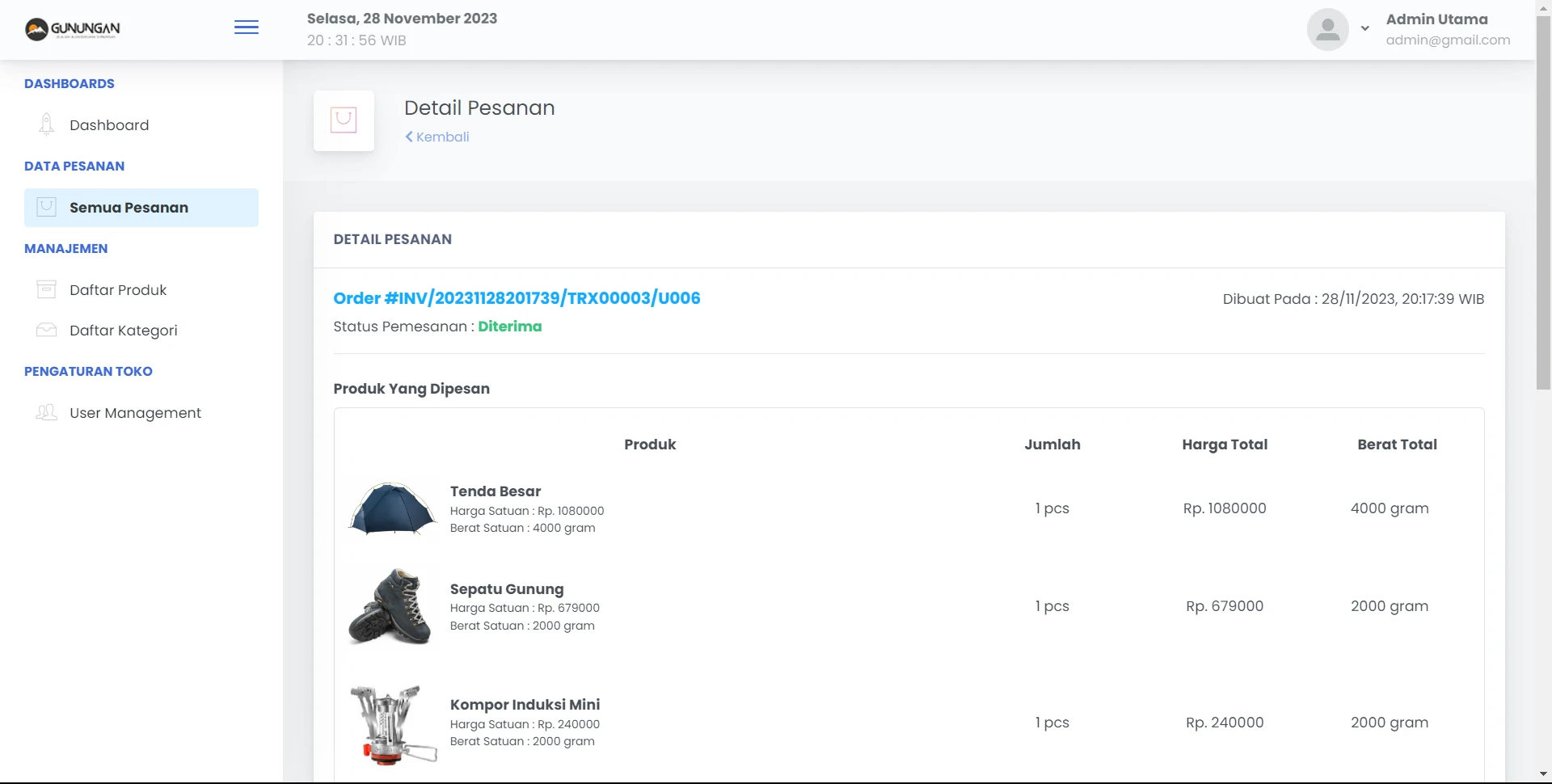Image resolution: width=1552 pixels, height=784 pixels.
Task: Open Dashboard from the sidebar
Action: pos(109,125)
